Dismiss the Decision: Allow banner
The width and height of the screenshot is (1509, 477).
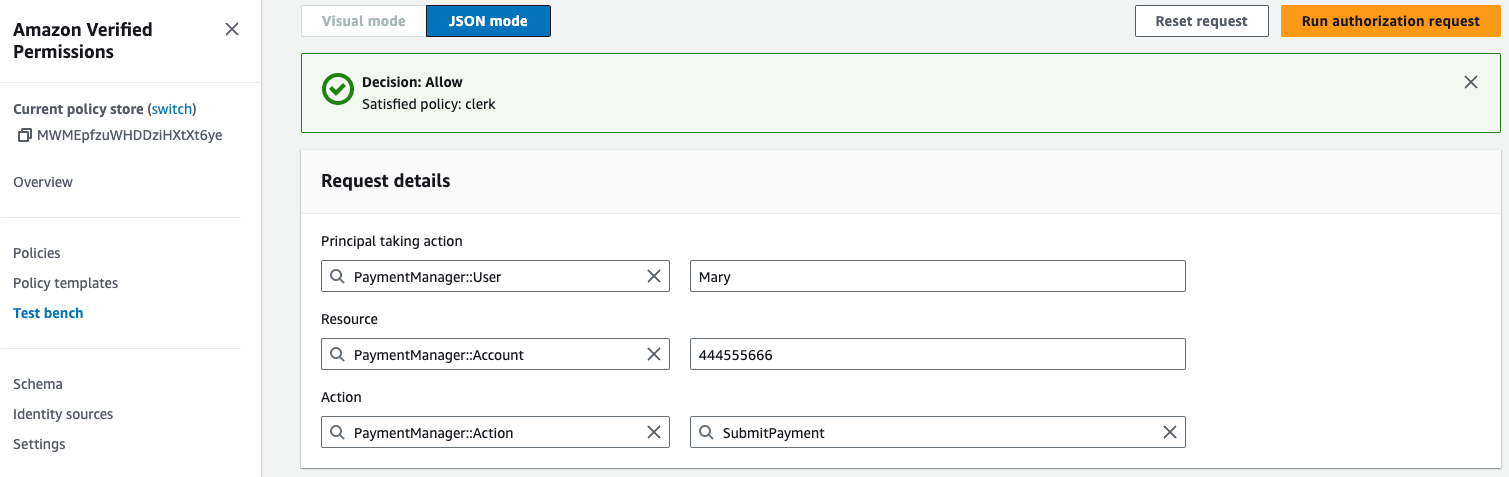pyautogui.click(x=1470, y=82)
